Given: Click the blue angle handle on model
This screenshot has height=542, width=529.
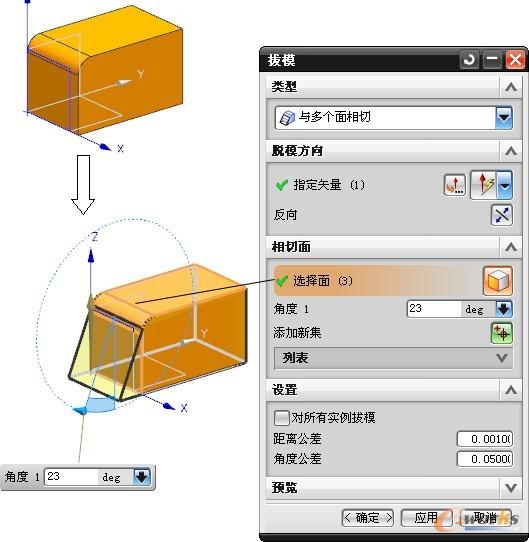Looking at the screenshot, I should click(x=81, y=410).
